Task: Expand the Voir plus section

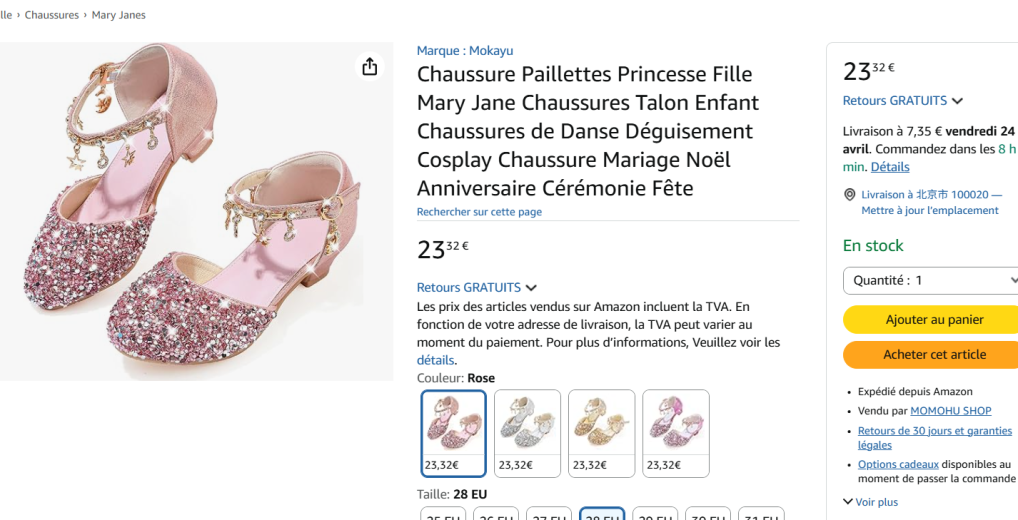Action: coord(870,502)
